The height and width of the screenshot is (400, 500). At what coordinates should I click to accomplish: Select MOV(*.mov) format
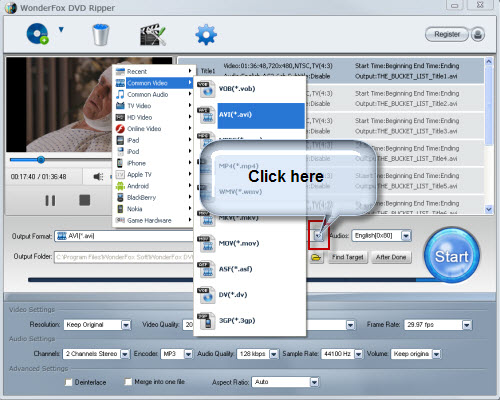(x=250, y=243)
